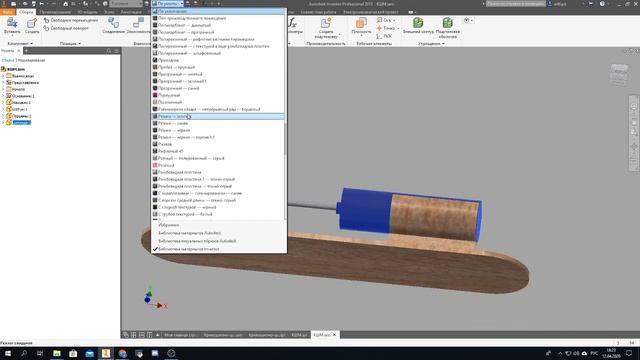Click the navigation wheel icon in the nav bar
Viewport: 640px width, 360px height.
[633, 107]
